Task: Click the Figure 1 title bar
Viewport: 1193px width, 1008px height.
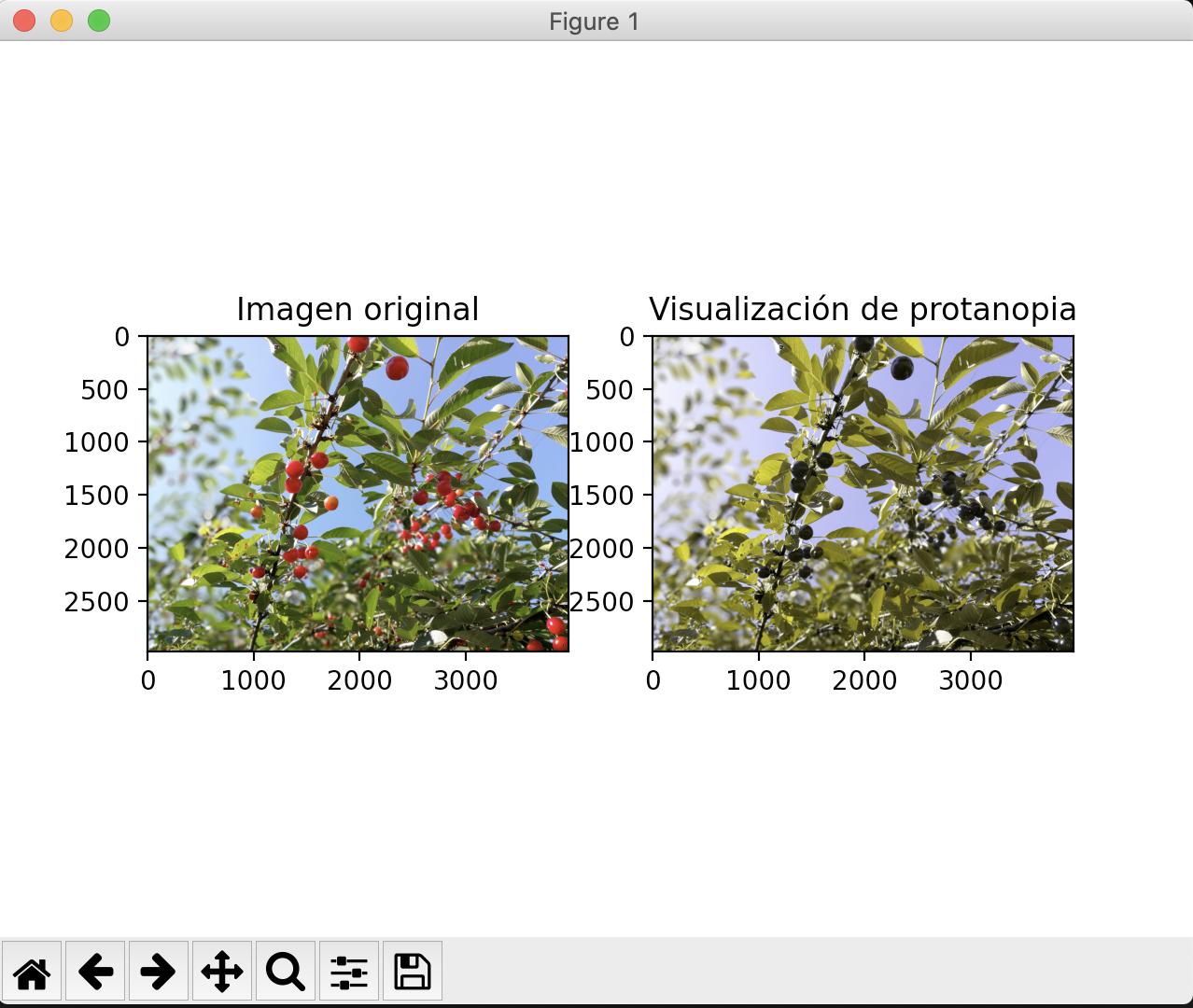Action: coord(596,21)
